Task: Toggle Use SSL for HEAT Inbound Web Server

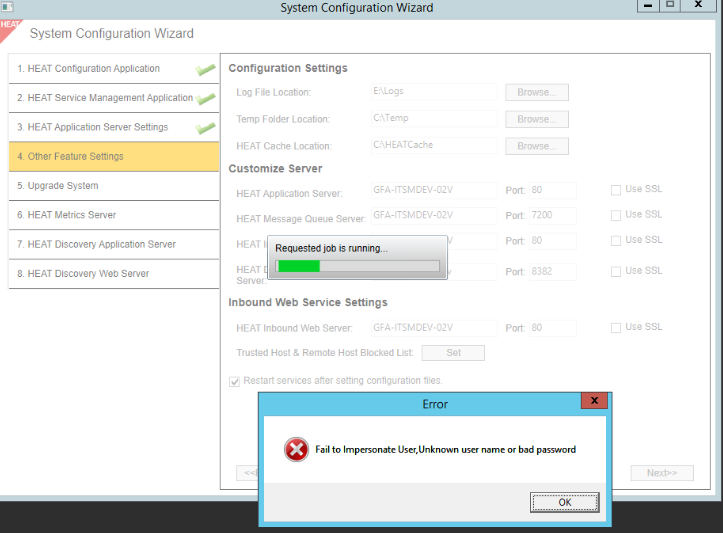Action: [616, 327]
